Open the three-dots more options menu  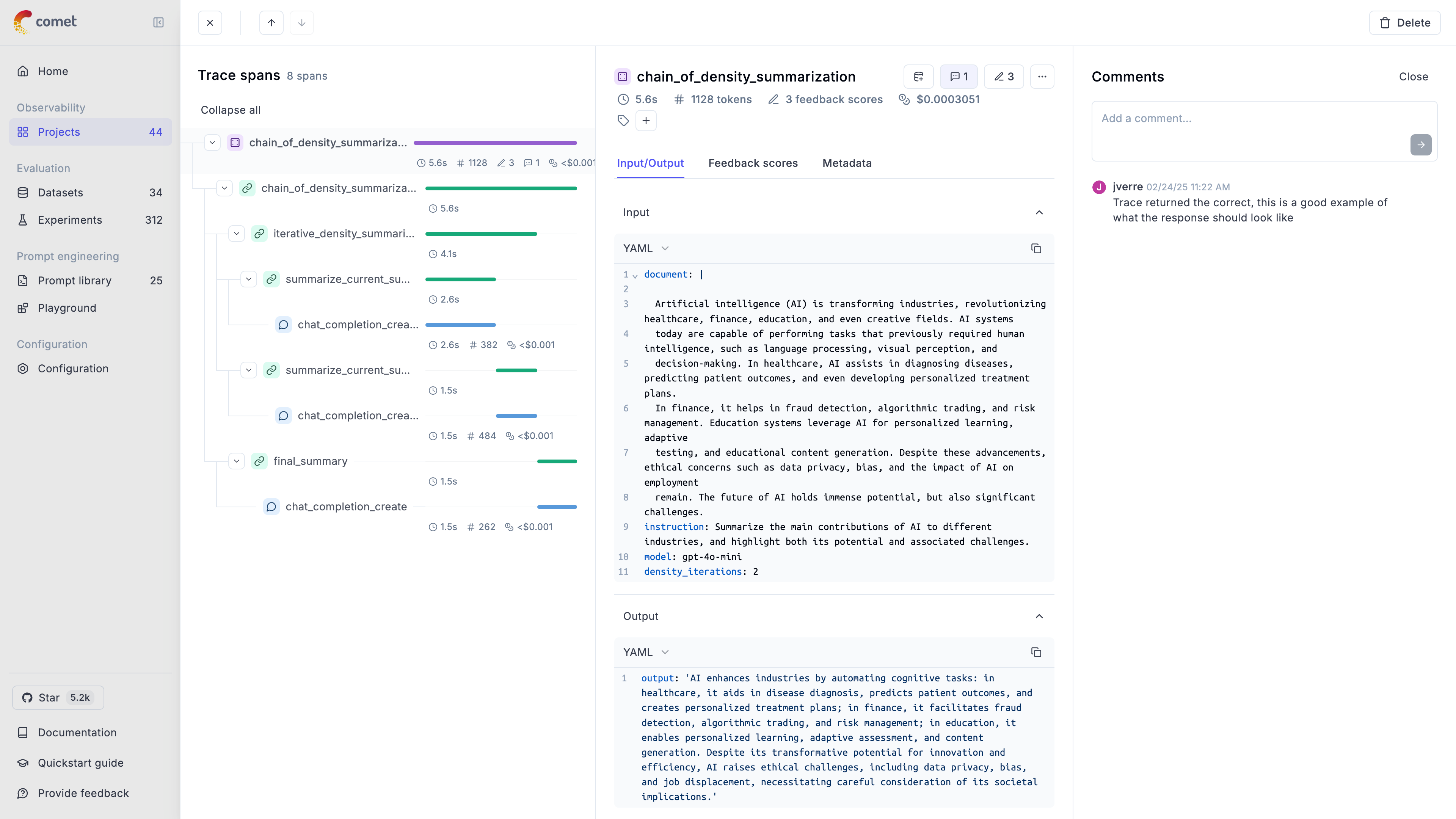(x=1042, y=76)
